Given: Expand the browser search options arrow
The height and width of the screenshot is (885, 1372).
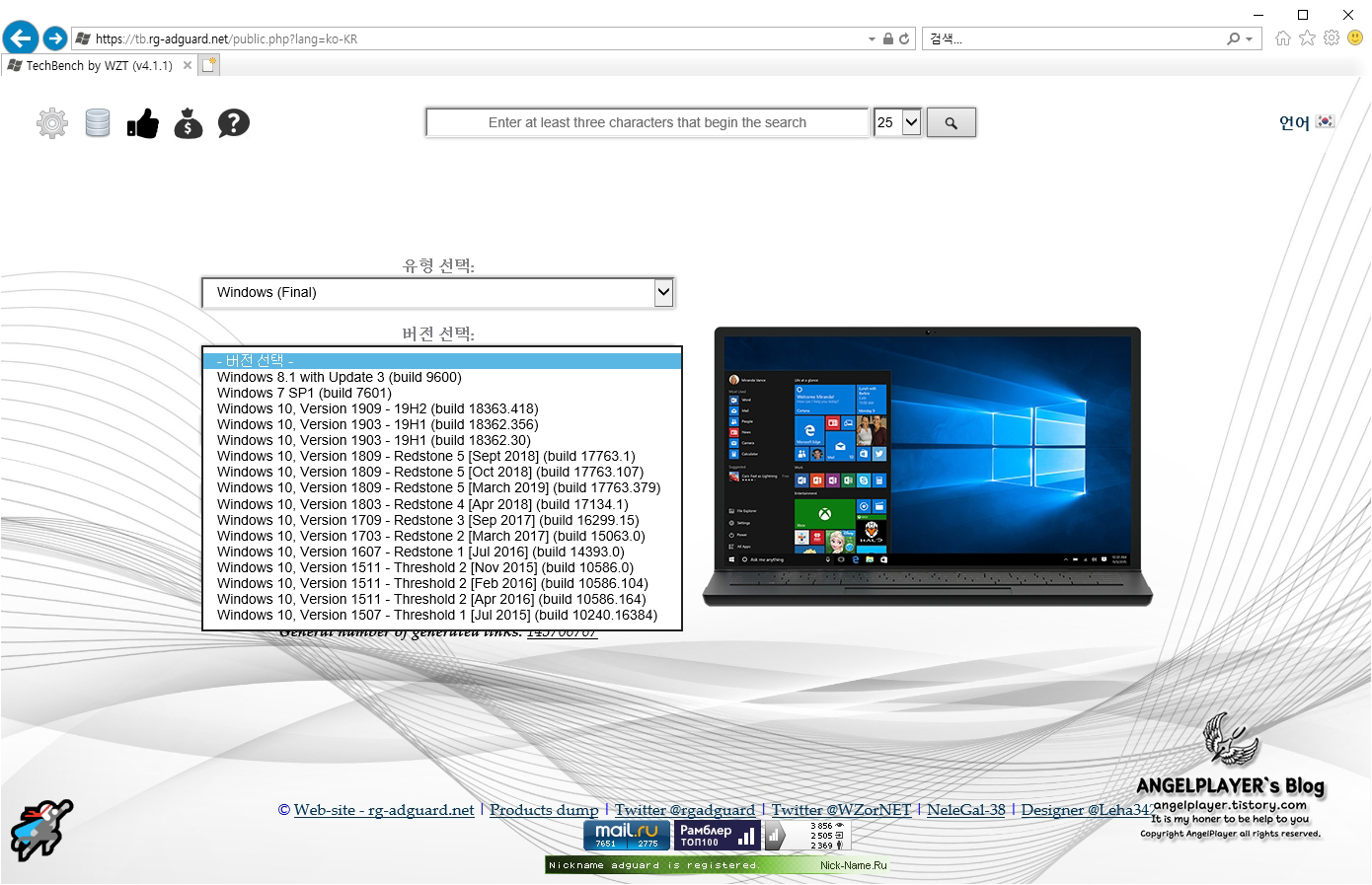Looking at the screenshot, I should pyautogui.click(x=1249, y=39).
